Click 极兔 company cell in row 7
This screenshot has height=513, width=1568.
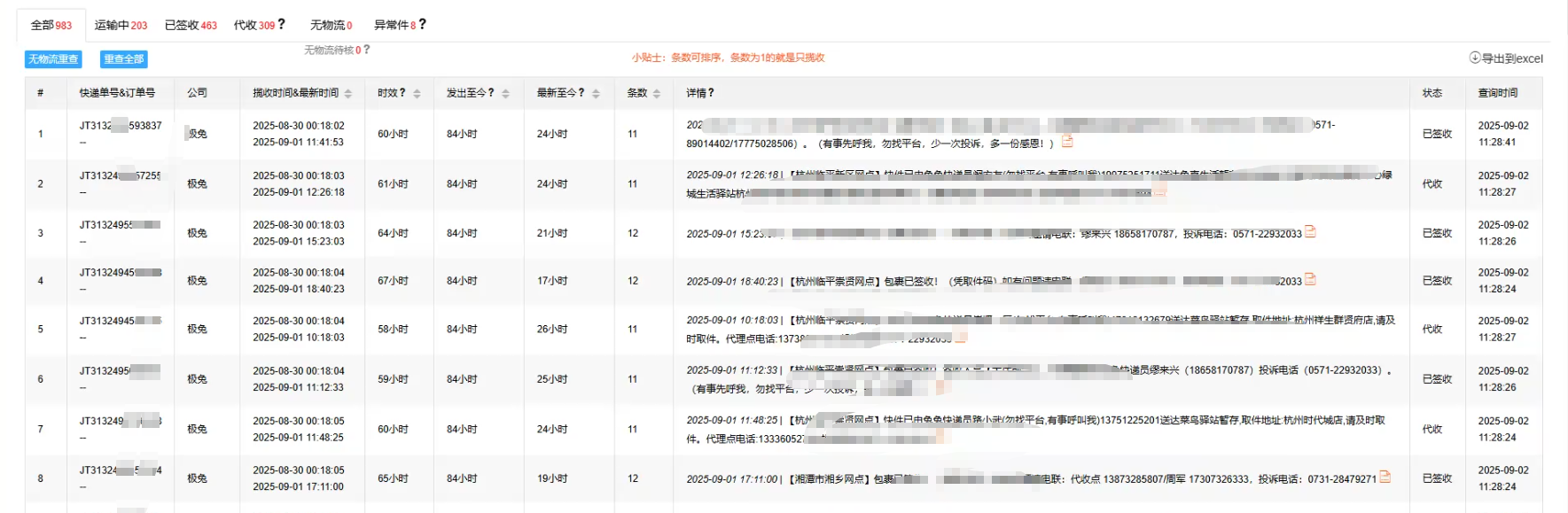coord(197,429)
